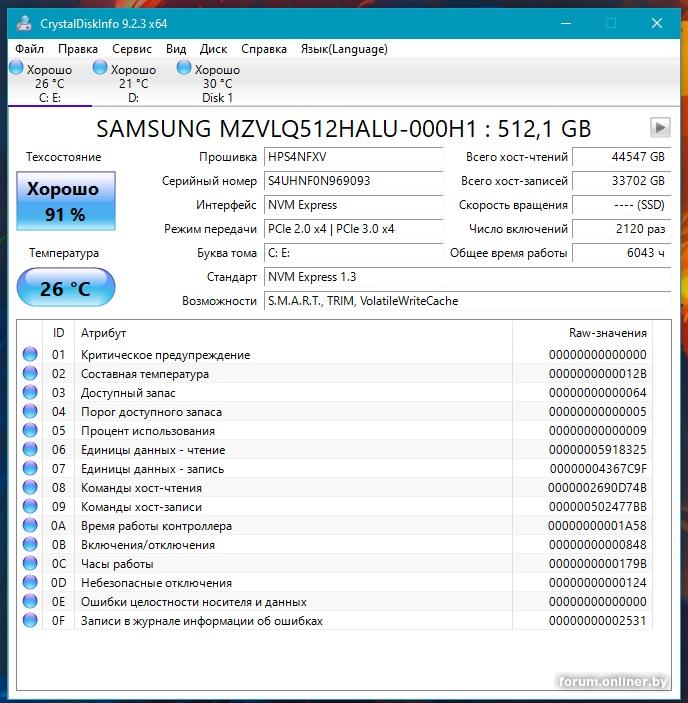The height and width of the screenshot is (703, 688).
Task: Select the Disk 1 tab
Action: [x=217, y=83]
